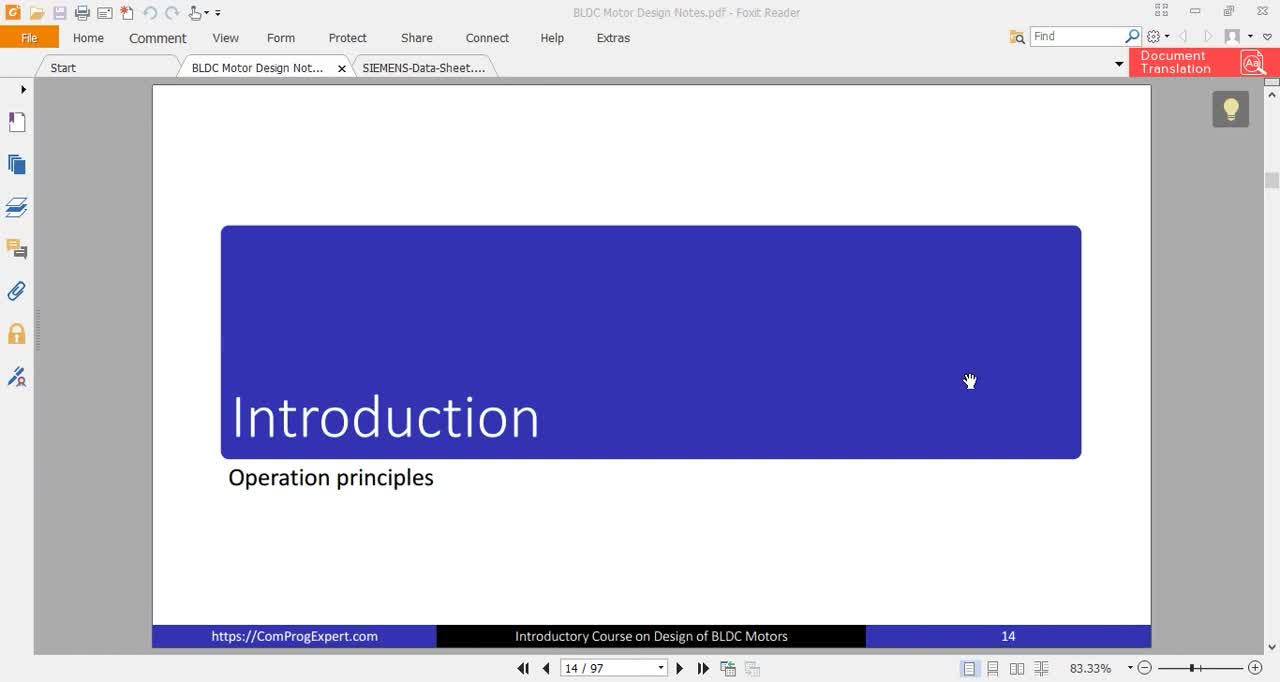
Task: Open the Layers panel
Action: (x=17, y=207)
